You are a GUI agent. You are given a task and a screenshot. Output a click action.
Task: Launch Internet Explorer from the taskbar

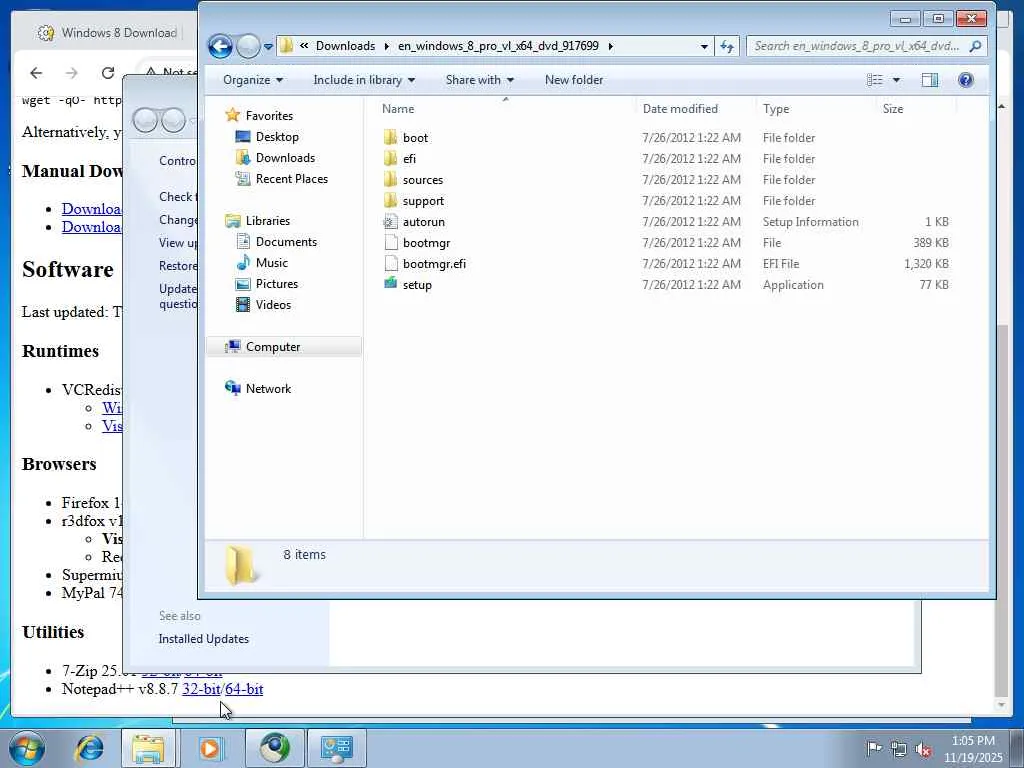pos(89,748)
